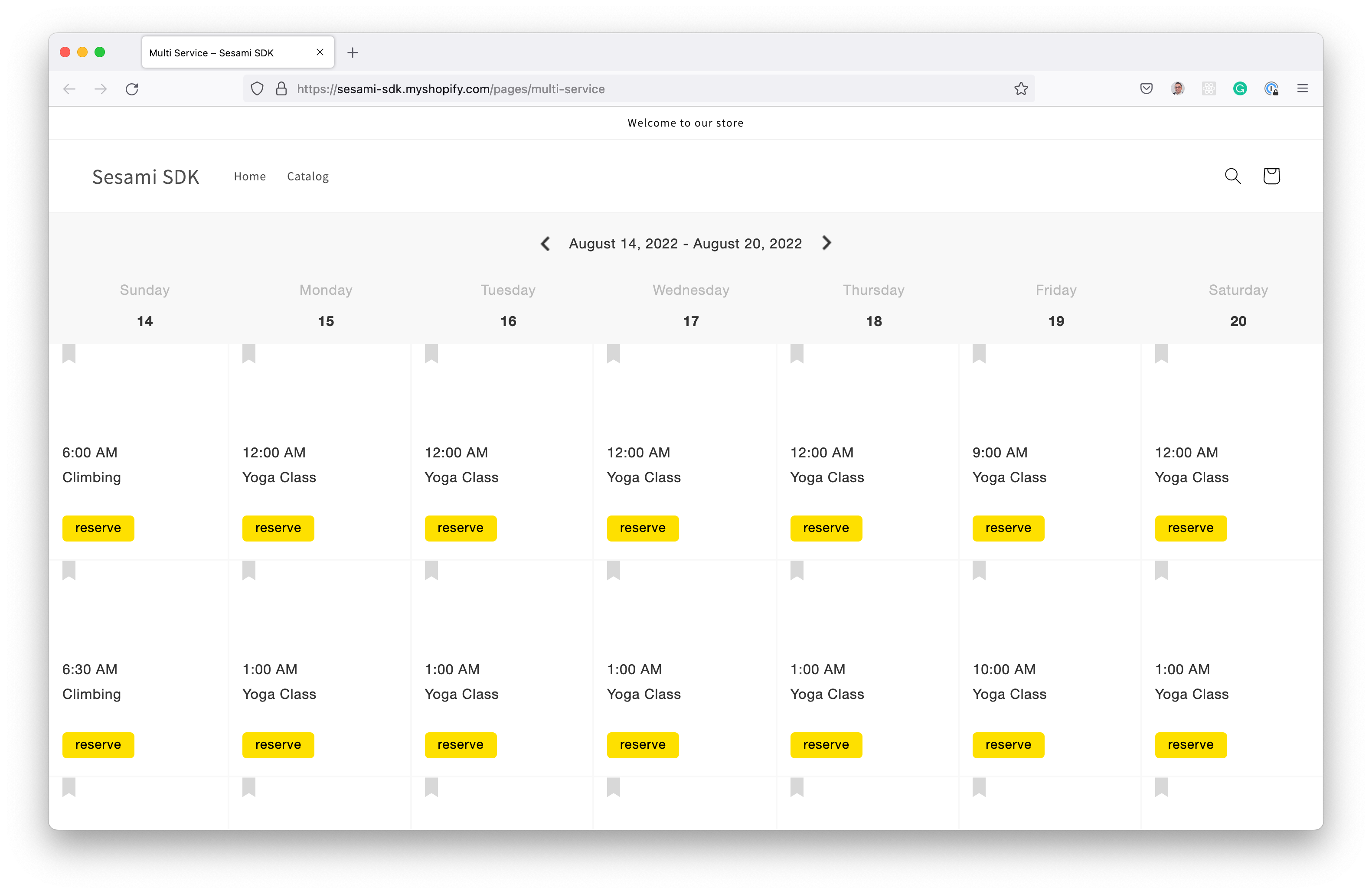Open the Home menu link
Viewport: 1372px width, 894px height.
pyautogui.click(x=250, y=176)
